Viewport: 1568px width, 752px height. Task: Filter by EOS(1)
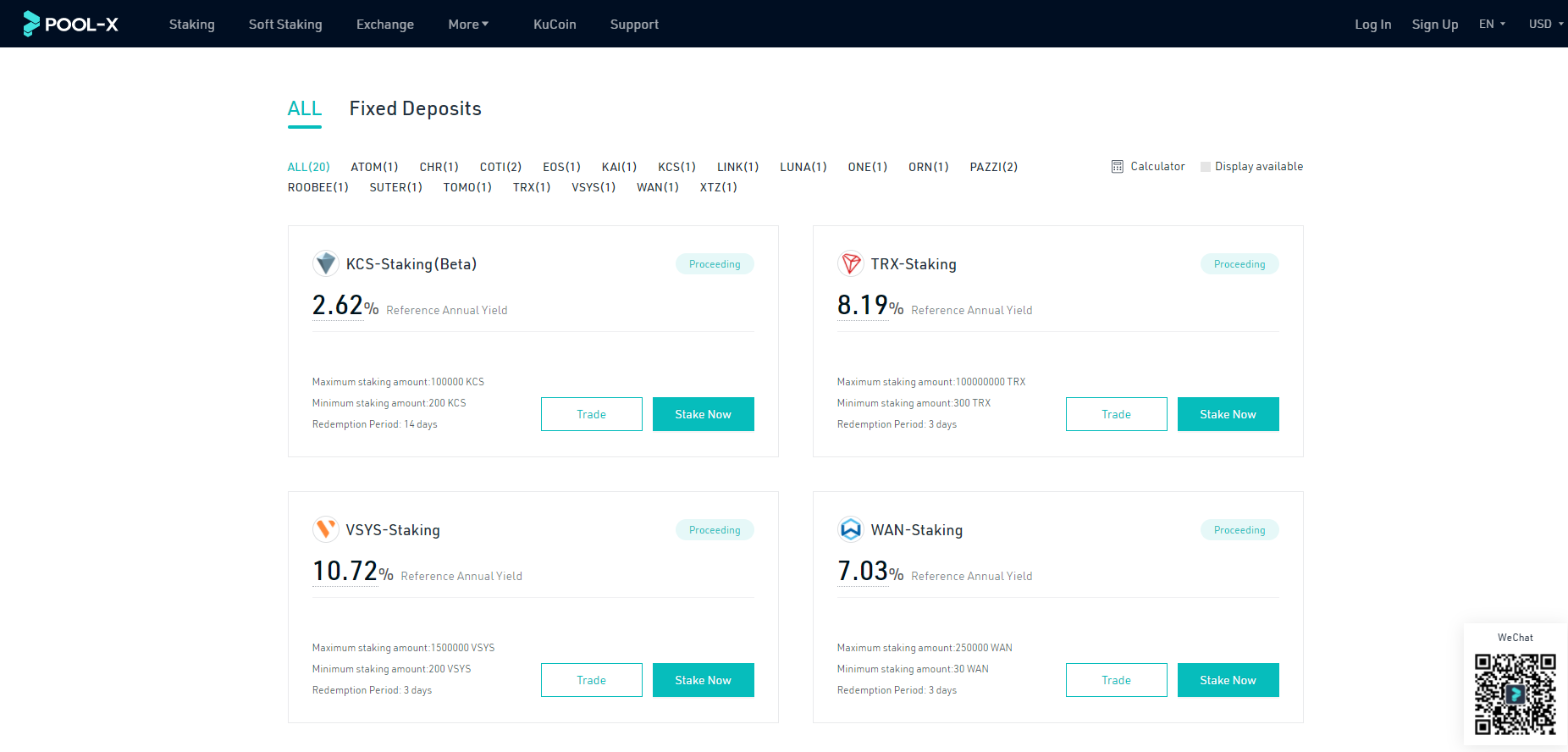click(x=562, y=167)
